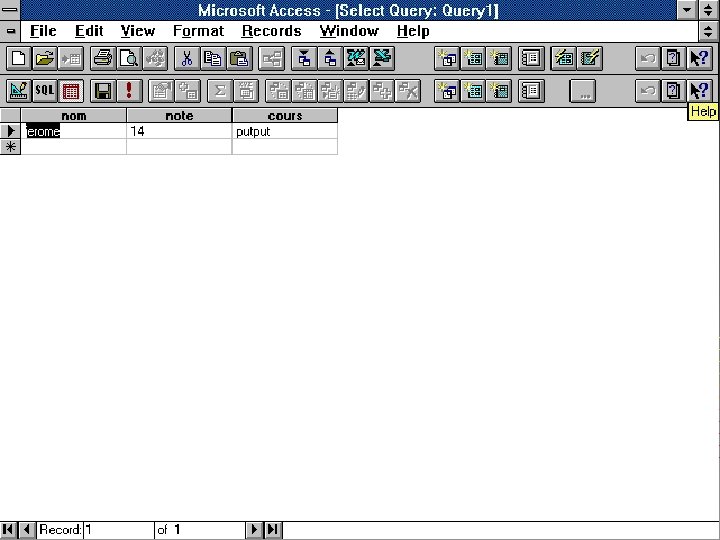
Task: Go to the next record with navigation button
Action: pos(254,530)
